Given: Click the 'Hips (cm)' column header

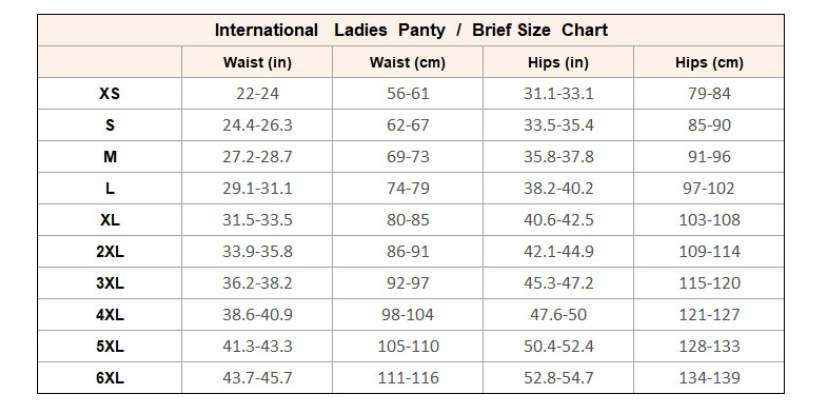Looking at the screenshot, I should (709, 63).
